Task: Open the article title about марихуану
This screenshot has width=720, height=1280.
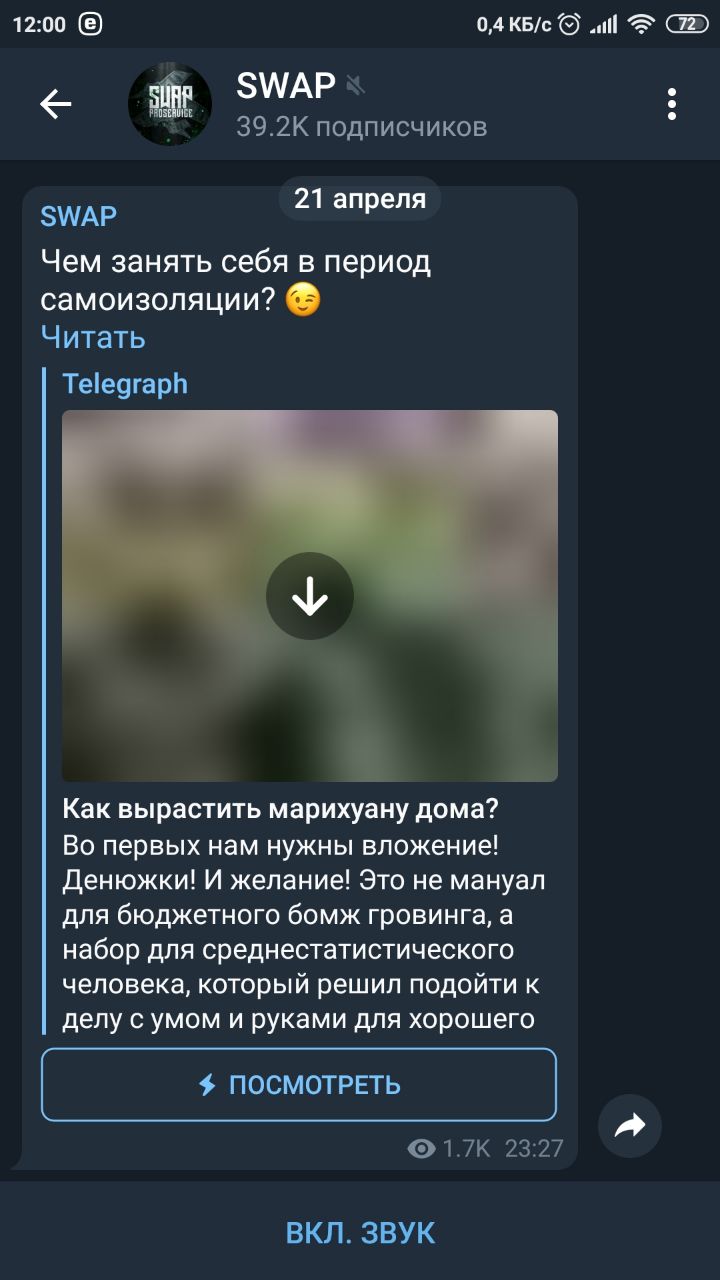Action: coord(281,808)
